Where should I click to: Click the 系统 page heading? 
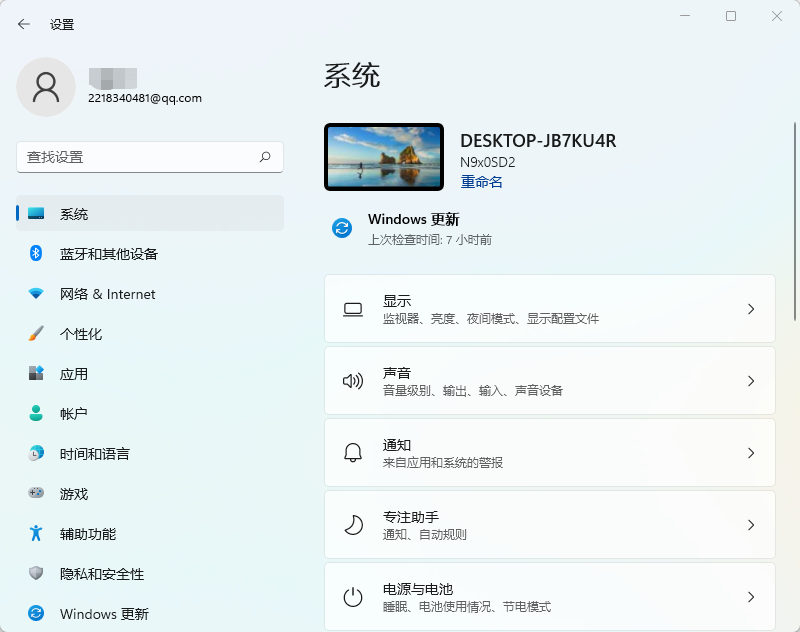(352, 76)
